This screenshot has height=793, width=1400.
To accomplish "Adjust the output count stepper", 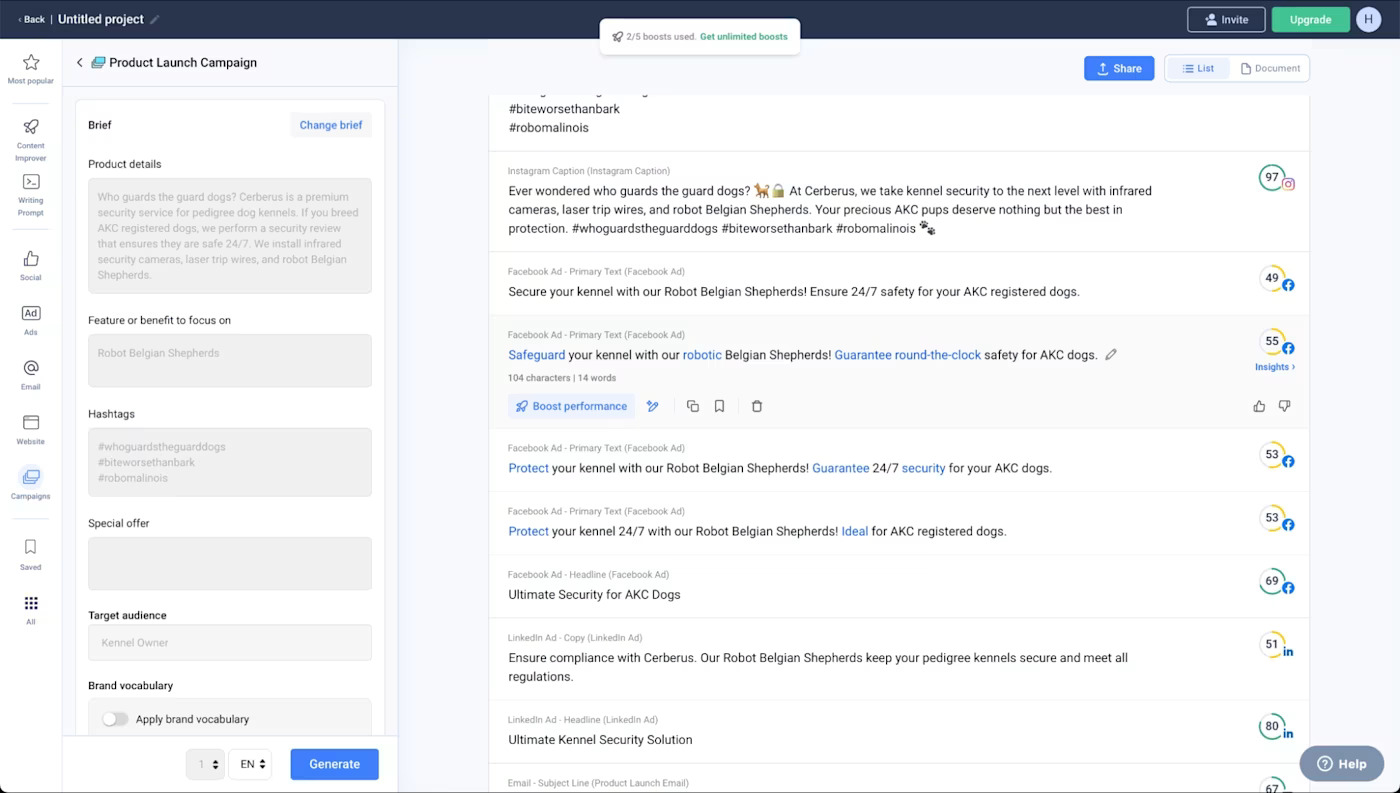I will pos(206,764).
